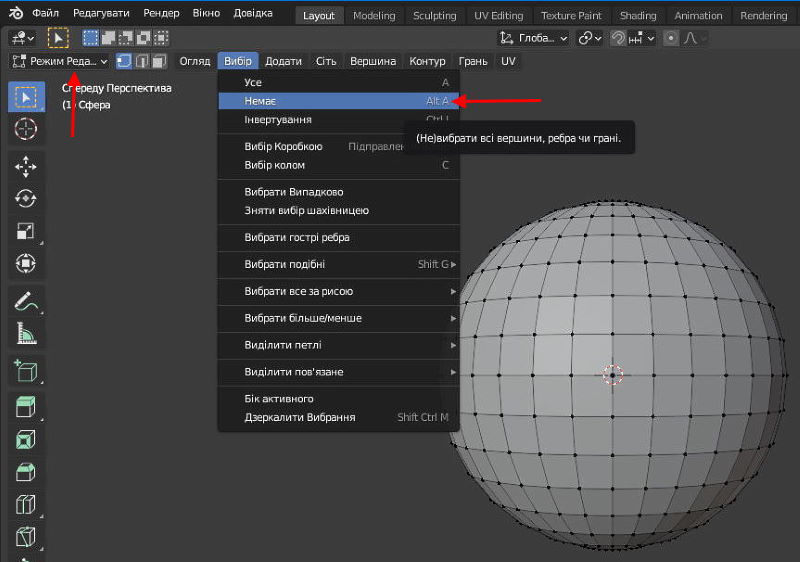Select the Annotate pencil tool
The height and width of the screenshot is (562, 800).
point(26,301)
